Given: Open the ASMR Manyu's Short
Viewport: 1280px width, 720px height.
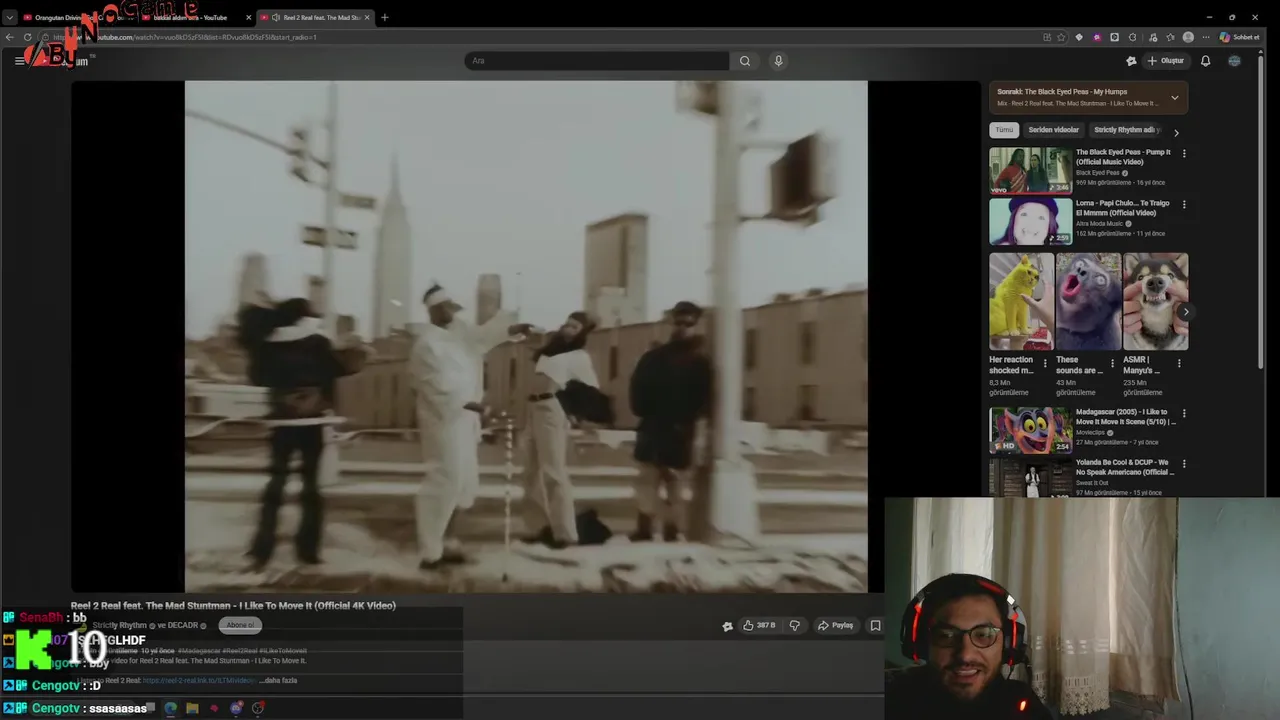Looking at the screenshot, I should pyautogui.click(x=1155, y=301).
